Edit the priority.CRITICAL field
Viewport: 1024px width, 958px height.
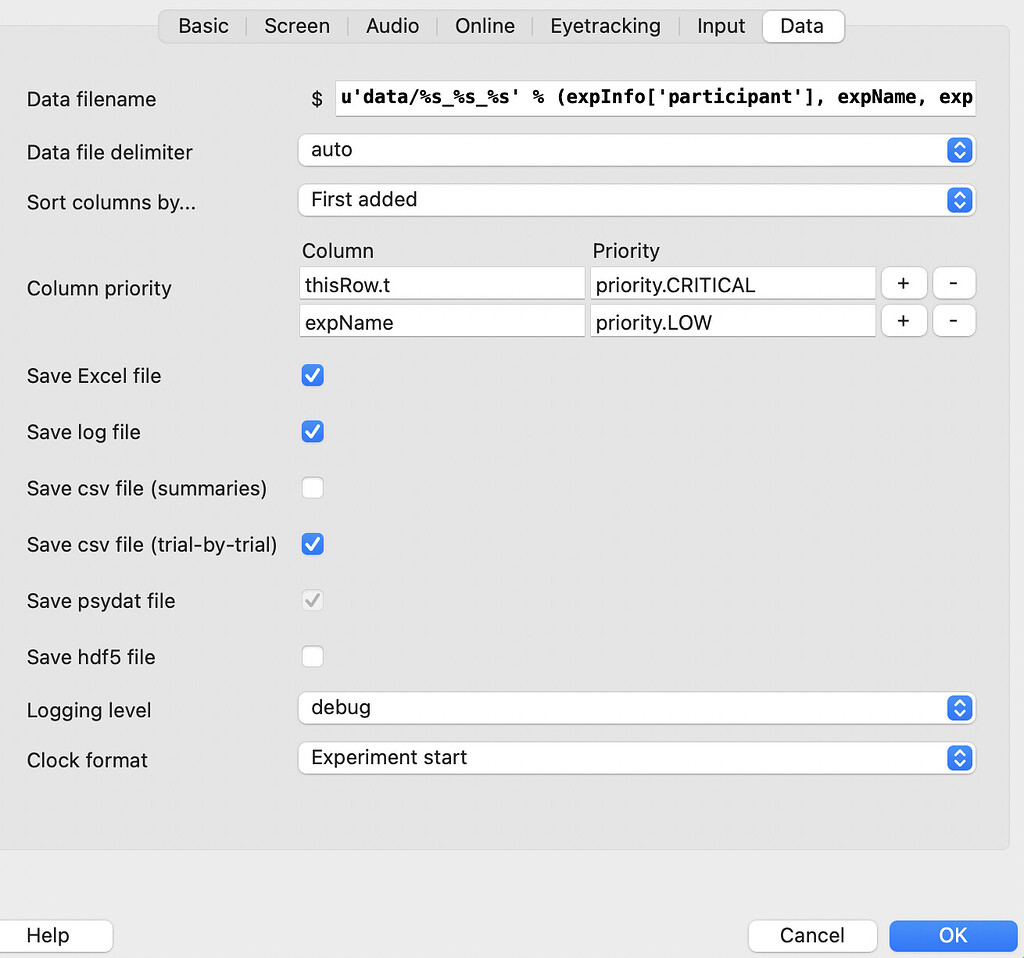click(733, 283)
